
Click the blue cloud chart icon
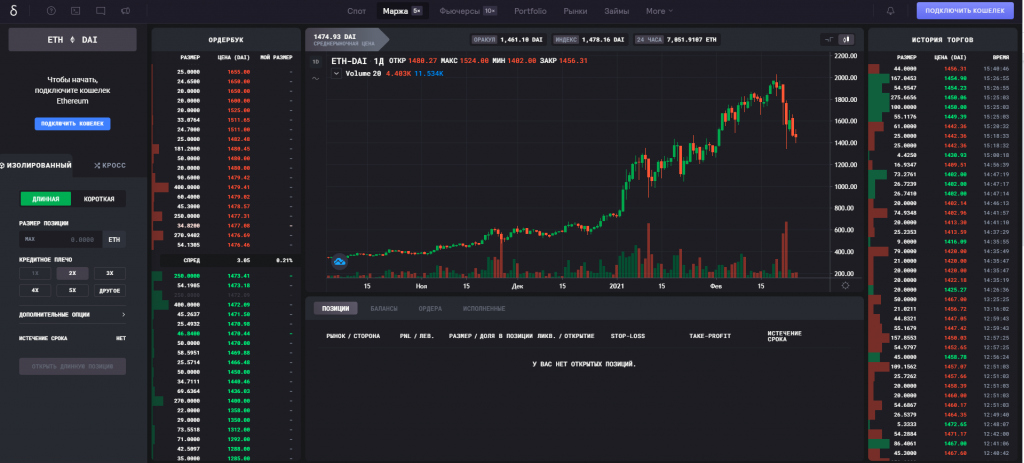(339, 261)
